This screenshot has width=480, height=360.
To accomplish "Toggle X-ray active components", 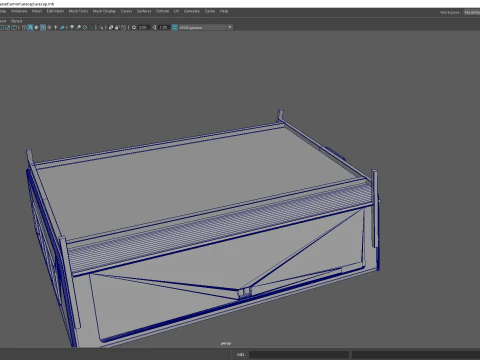I will (117, 27).
